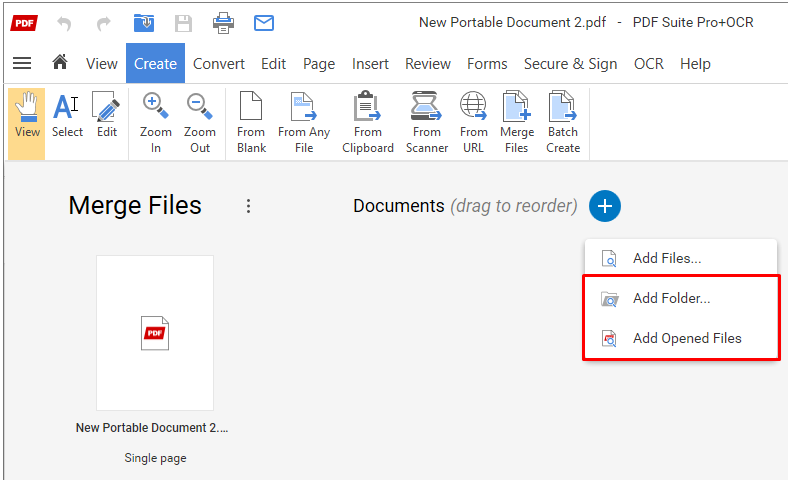Select the New Portable Document 2 thumbnail

tap(155, 333)
